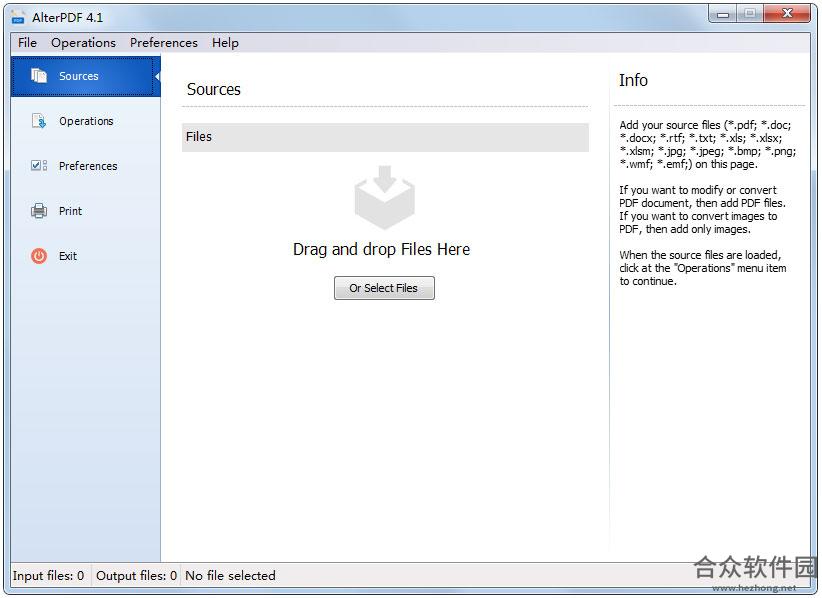Minimize the AlterPDF window
Screen dimensions: 822x598
pyautogui.click(x=723, y=14)
